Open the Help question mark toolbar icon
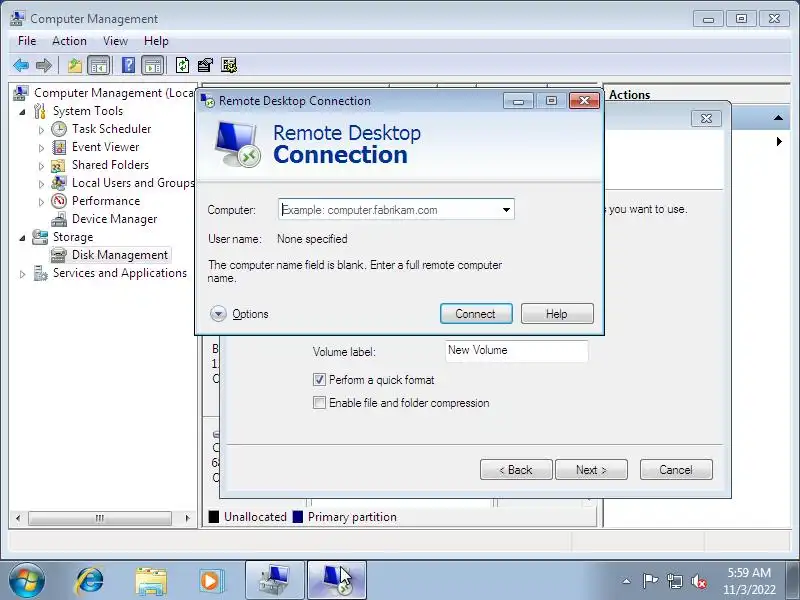The width and height of the screenshot is (800, 600). (x=129, y=65)
